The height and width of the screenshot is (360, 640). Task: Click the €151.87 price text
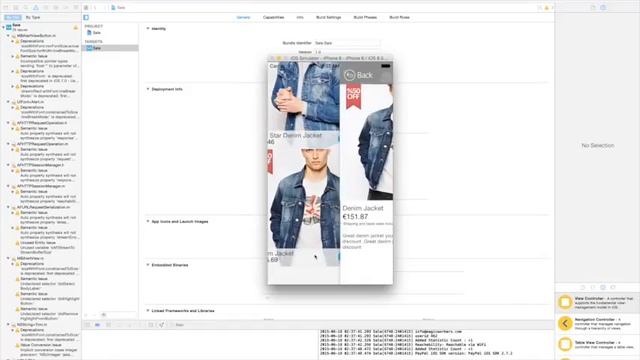coord(356,217)
